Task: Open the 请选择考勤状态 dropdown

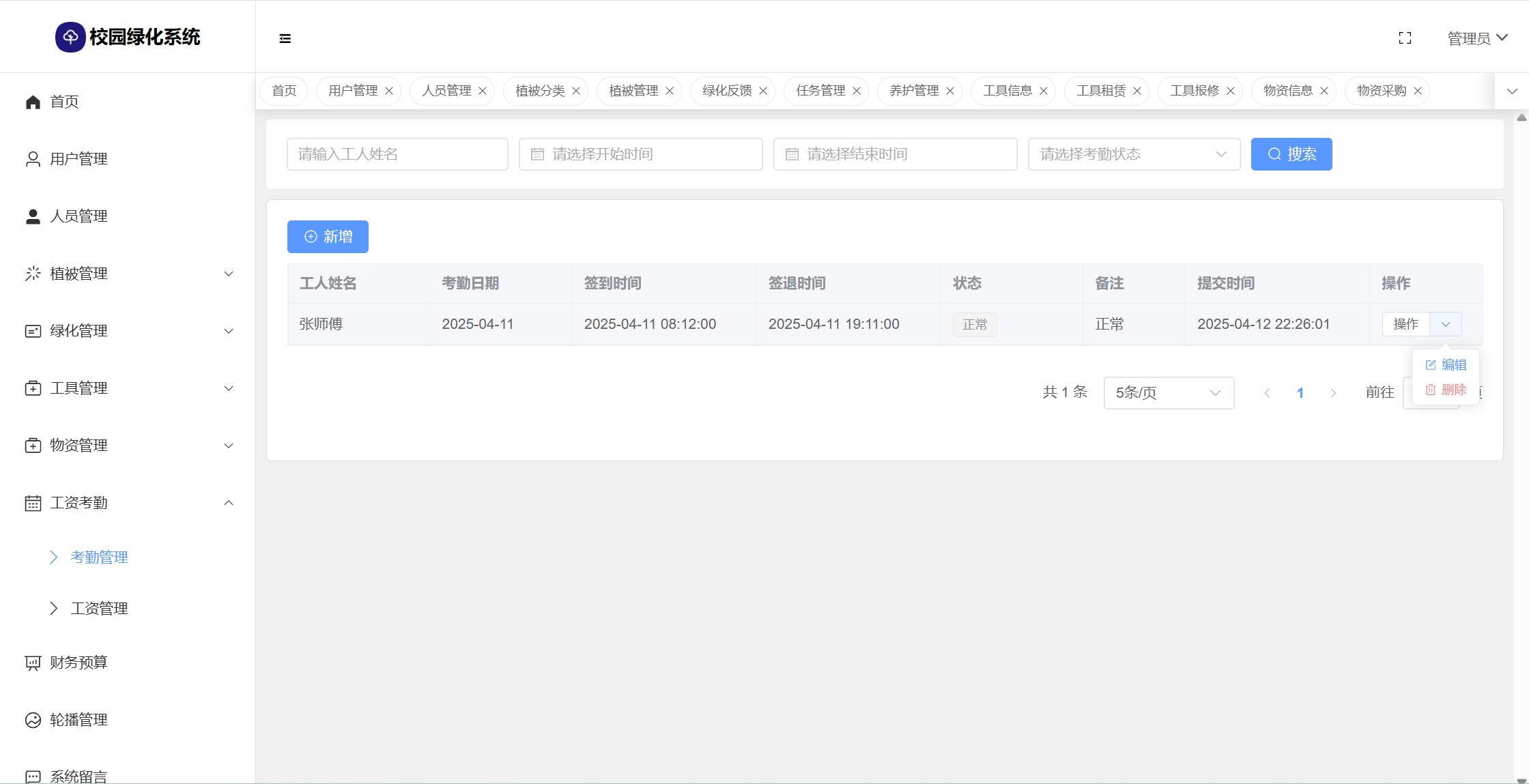Action: tap(1134, 154)
